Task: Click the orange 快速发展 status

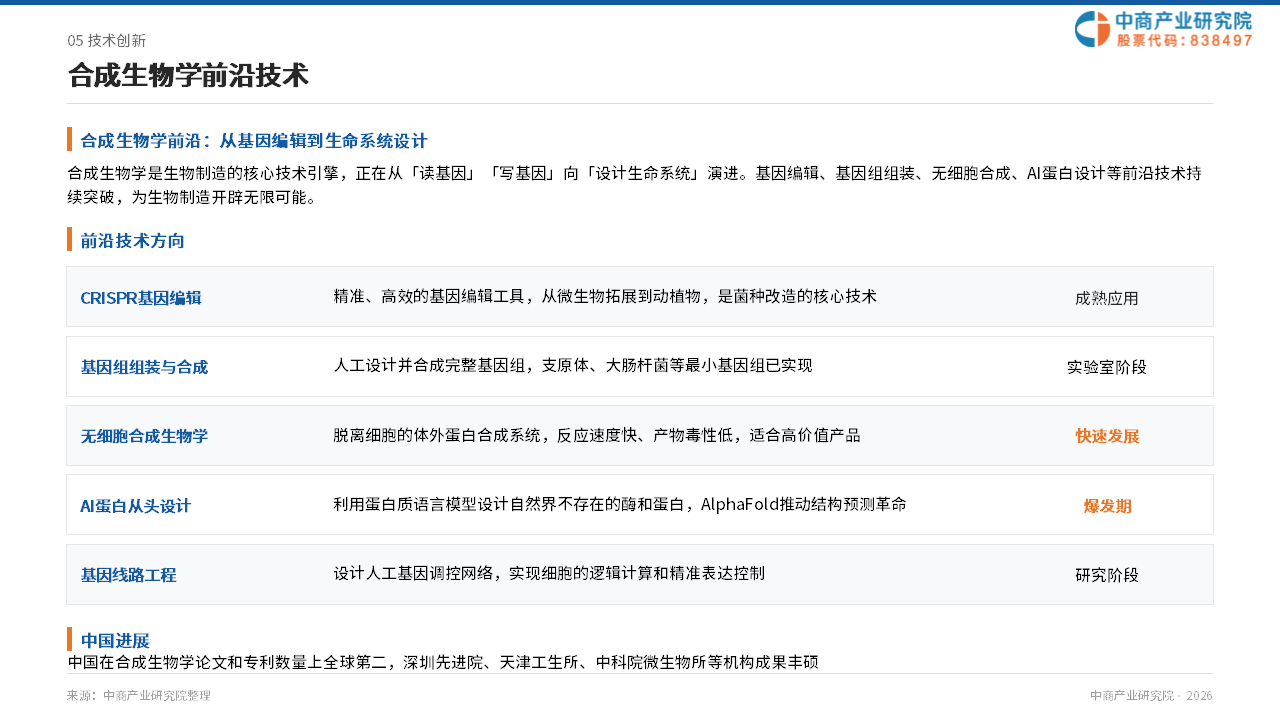Action: click(1107, 436)
